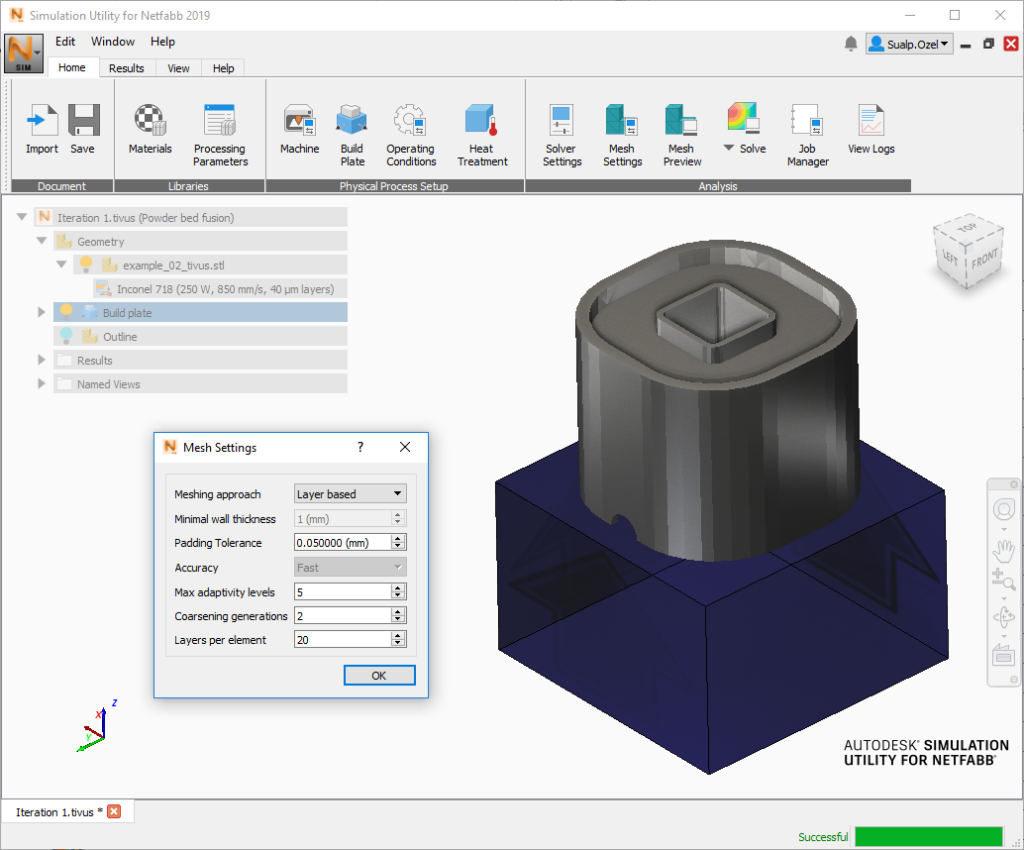
Task: Expand the Results node
Action: pos(41,360)
